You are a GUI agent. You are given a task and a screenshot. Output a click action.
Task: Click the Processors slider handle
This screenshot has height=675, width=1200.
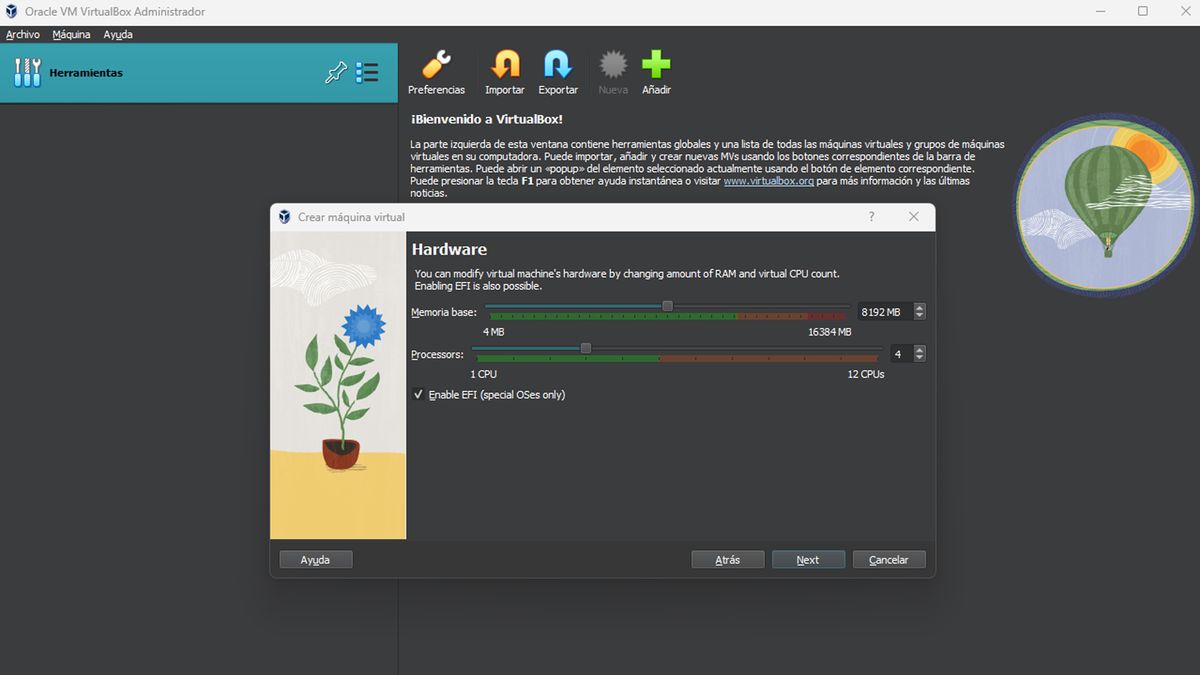pyautogui.click(x=585, y=348)
